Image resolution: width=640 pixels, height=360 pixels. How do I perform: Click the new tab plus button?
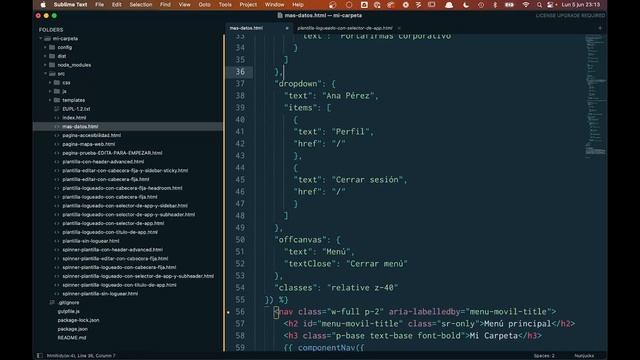click(600, 28)
